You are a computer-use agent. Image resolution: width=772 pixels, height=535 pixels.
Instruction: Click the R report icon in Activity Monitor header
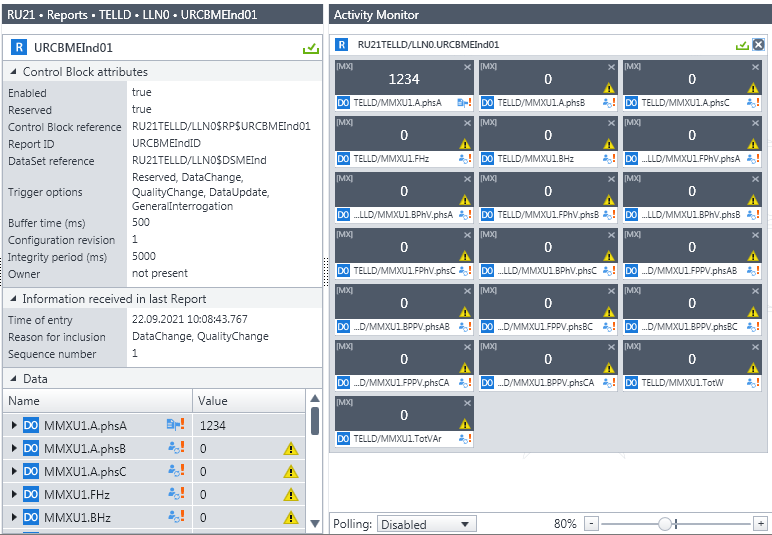343,45
